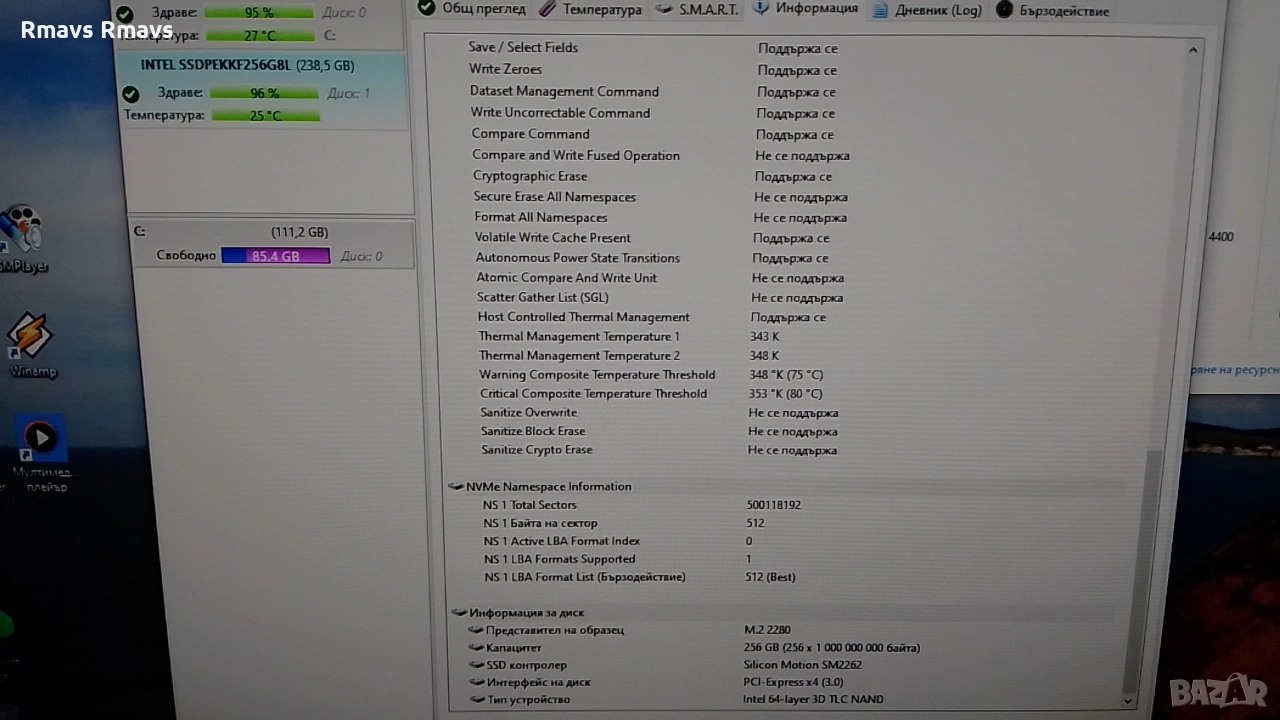Switch to the Общ преглед tab

click(x=471, y=9)
